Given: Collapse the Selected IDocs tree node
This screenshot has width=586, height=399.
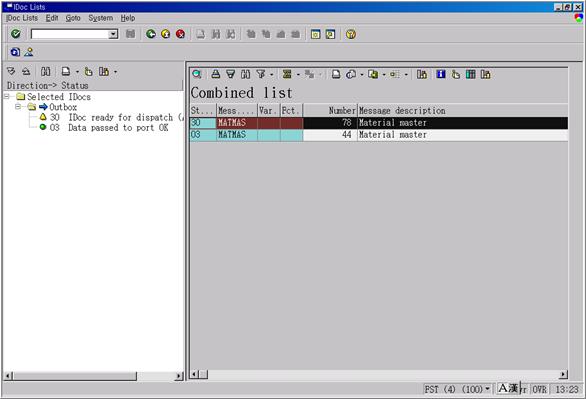Looking at the screenshot, I should (7, 96).
